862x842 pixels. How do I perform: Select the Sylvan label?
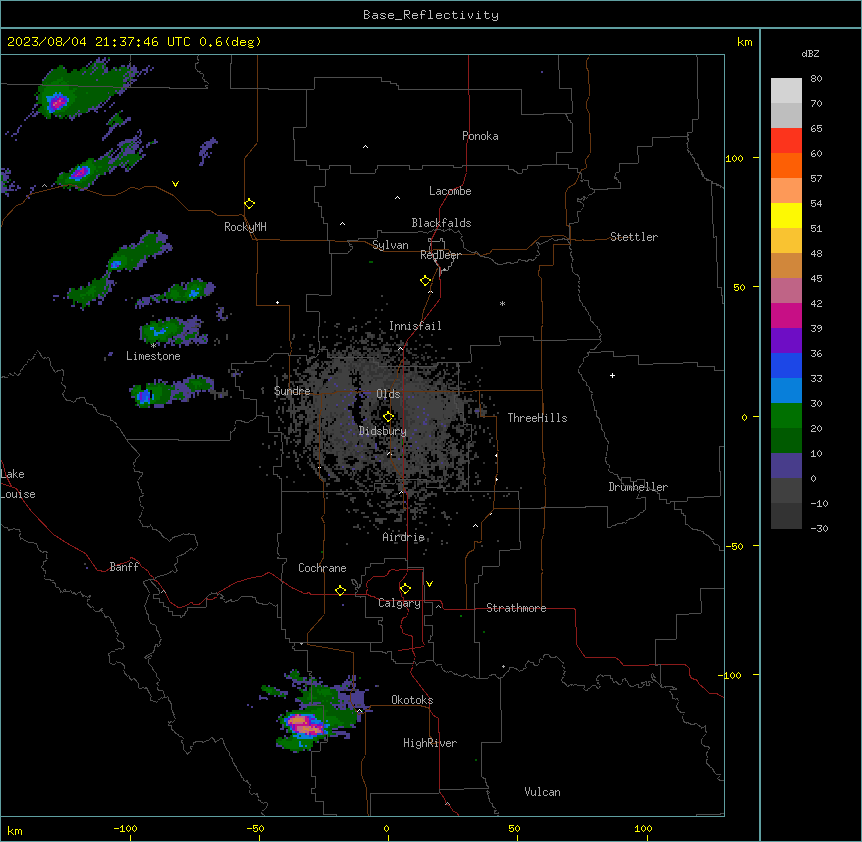(390, 245)
